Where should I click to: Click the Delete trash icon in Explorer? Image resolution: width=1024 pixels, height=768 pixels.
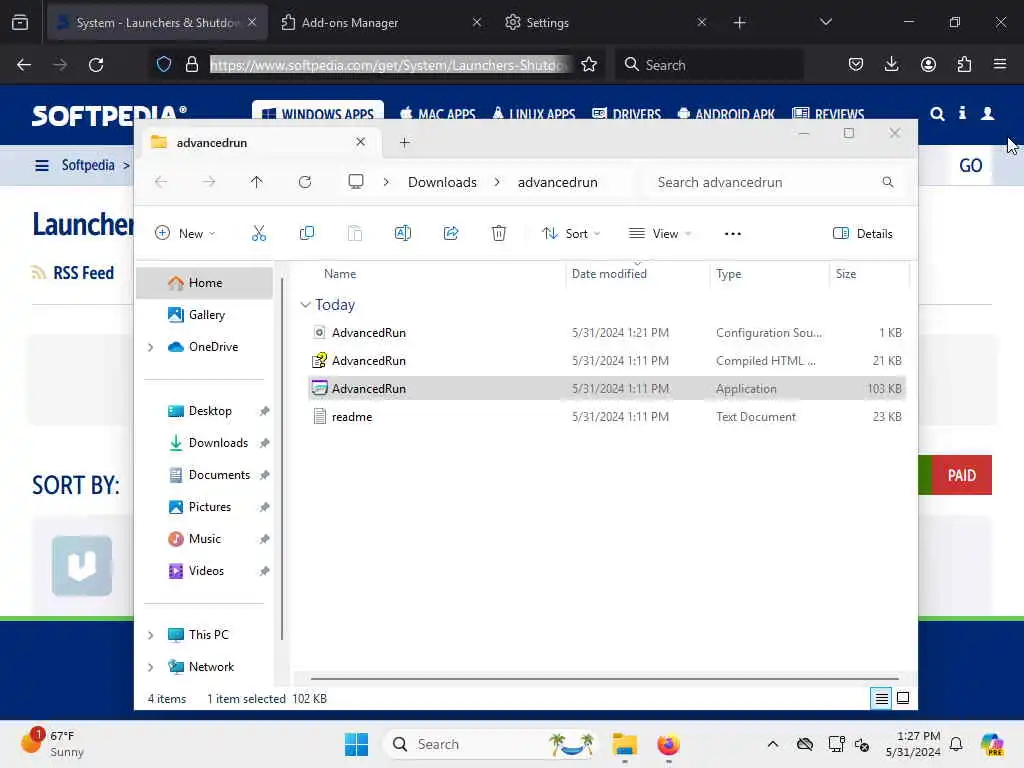(498, 233)
